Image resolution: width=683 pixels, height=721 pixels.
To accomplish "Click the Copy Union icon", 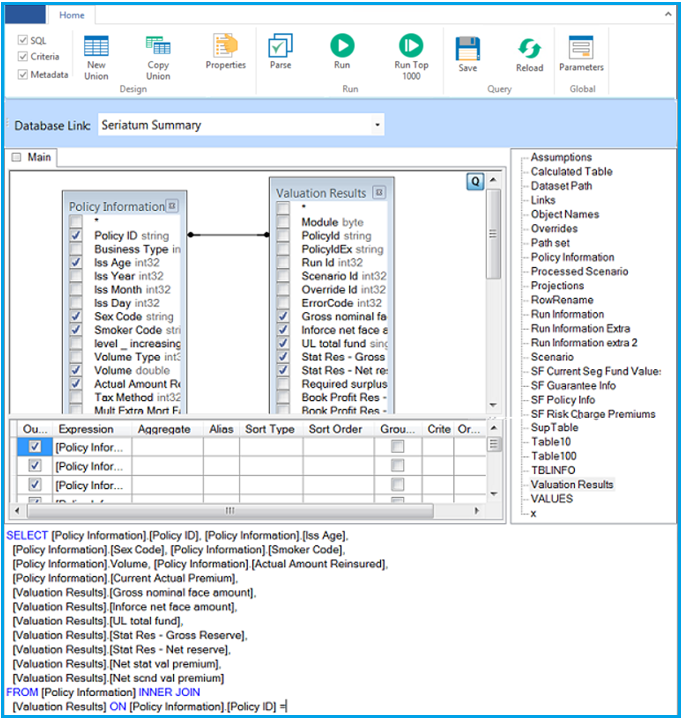I will coord(158,46).
